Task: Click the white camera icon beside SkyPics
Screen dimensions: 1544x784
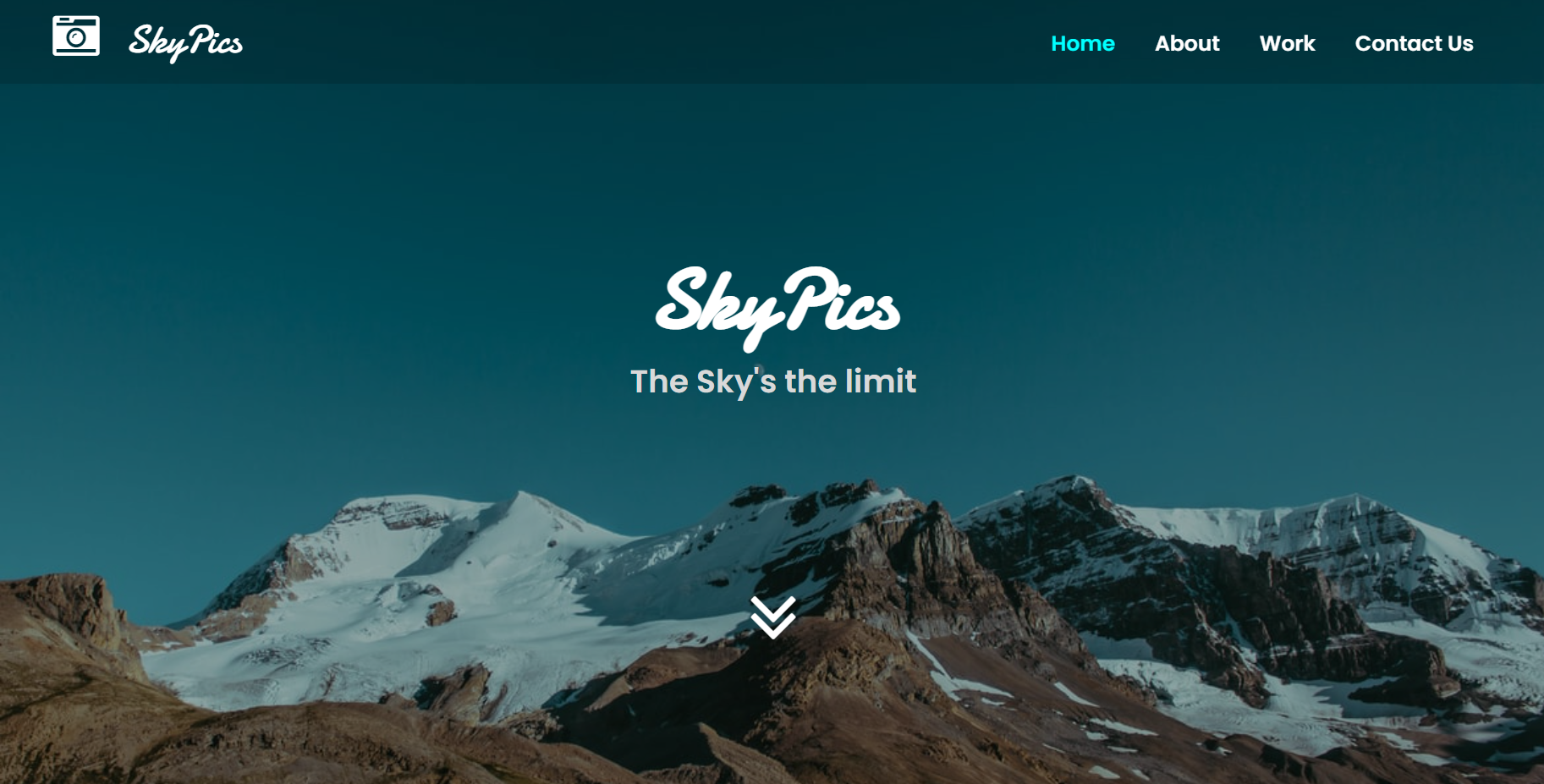Action: 76,36
